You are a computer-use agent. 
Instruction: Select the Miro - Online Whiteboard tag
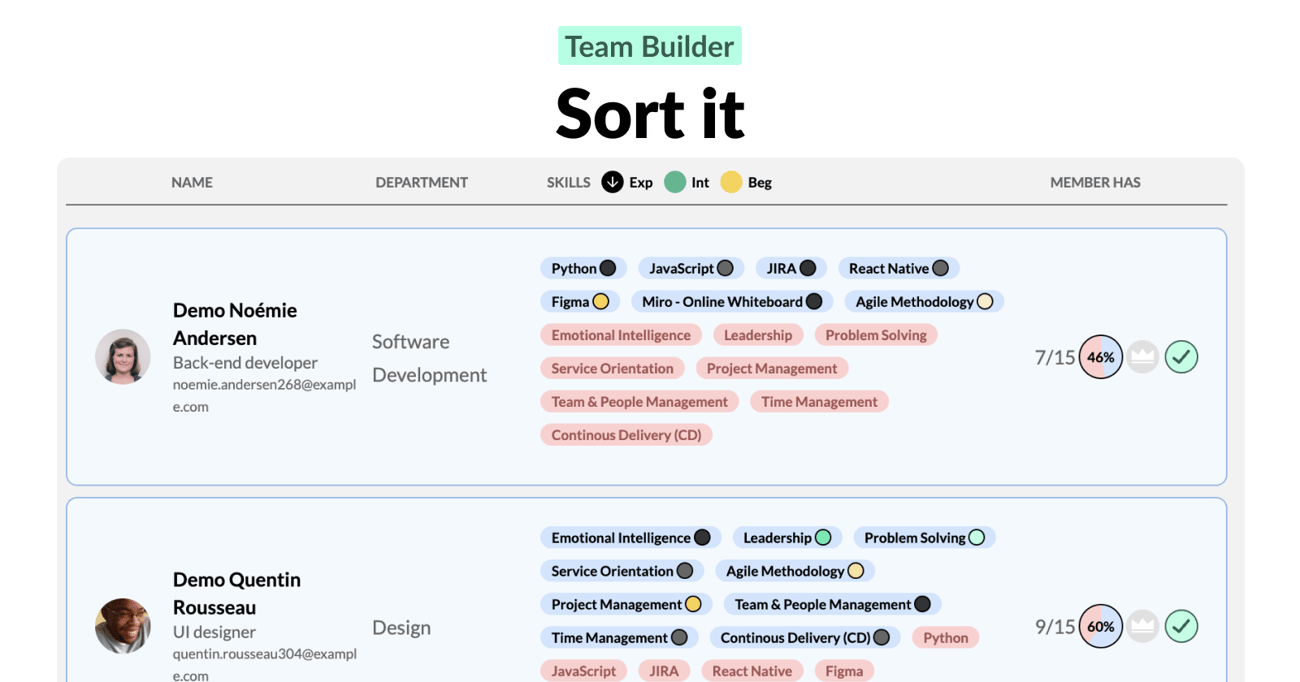click(732, 301)
